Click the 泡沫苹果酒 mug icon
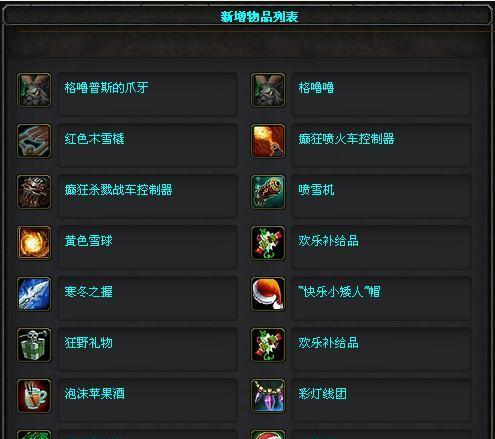Image resolution: width=495 pixels, height=439 pixels. click(x=34, y=396)
